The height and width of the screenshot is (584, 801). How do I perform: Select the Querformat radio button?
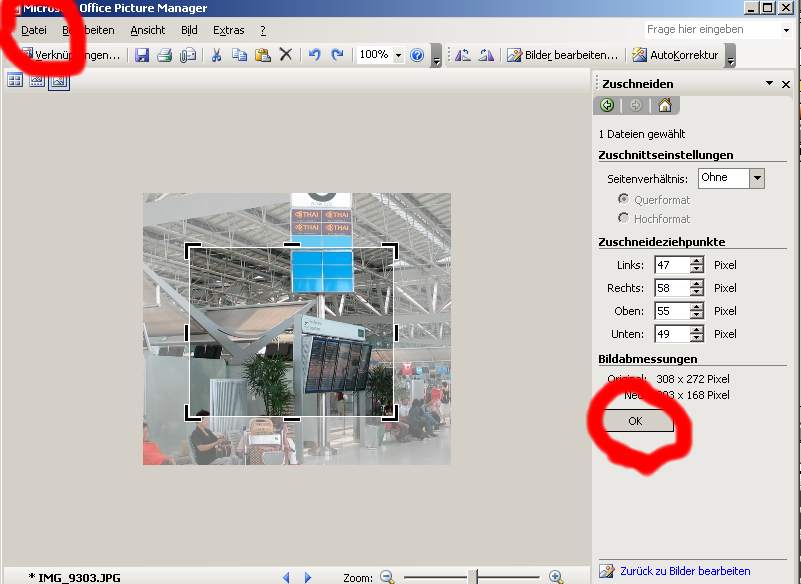pyautogui.click(x=624, y=200)
